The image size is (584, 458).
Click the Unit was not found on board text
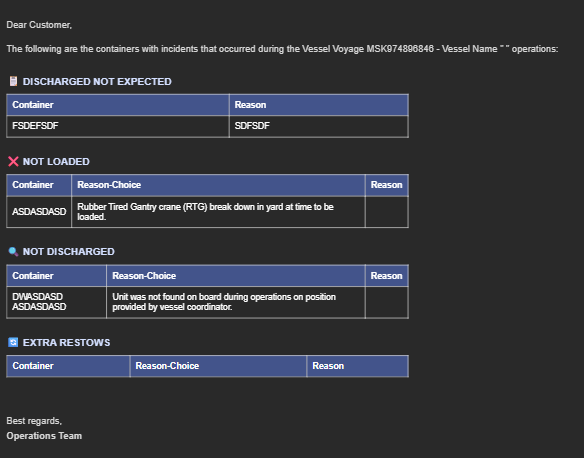point(224,302)
